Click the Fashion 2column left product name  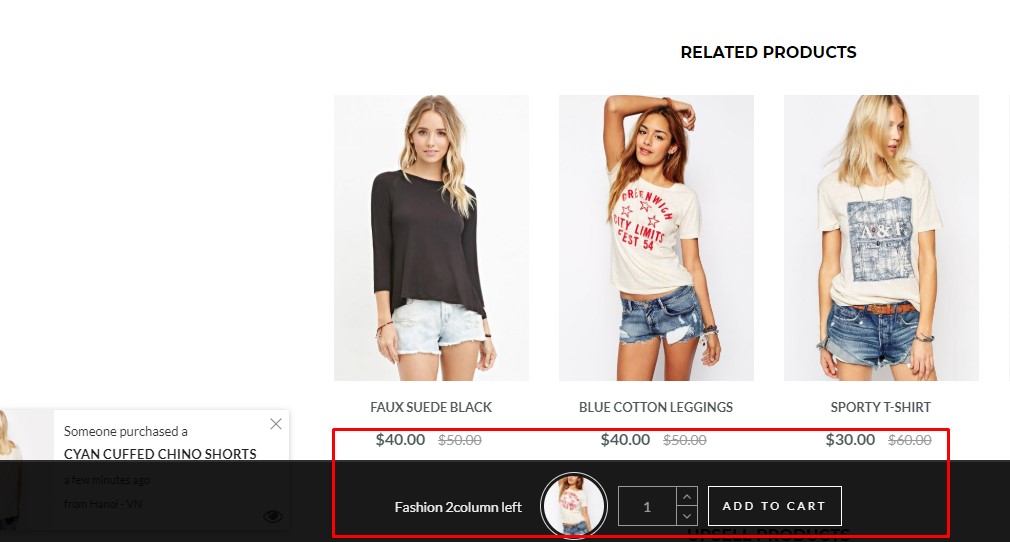click(x=458, y=507)
